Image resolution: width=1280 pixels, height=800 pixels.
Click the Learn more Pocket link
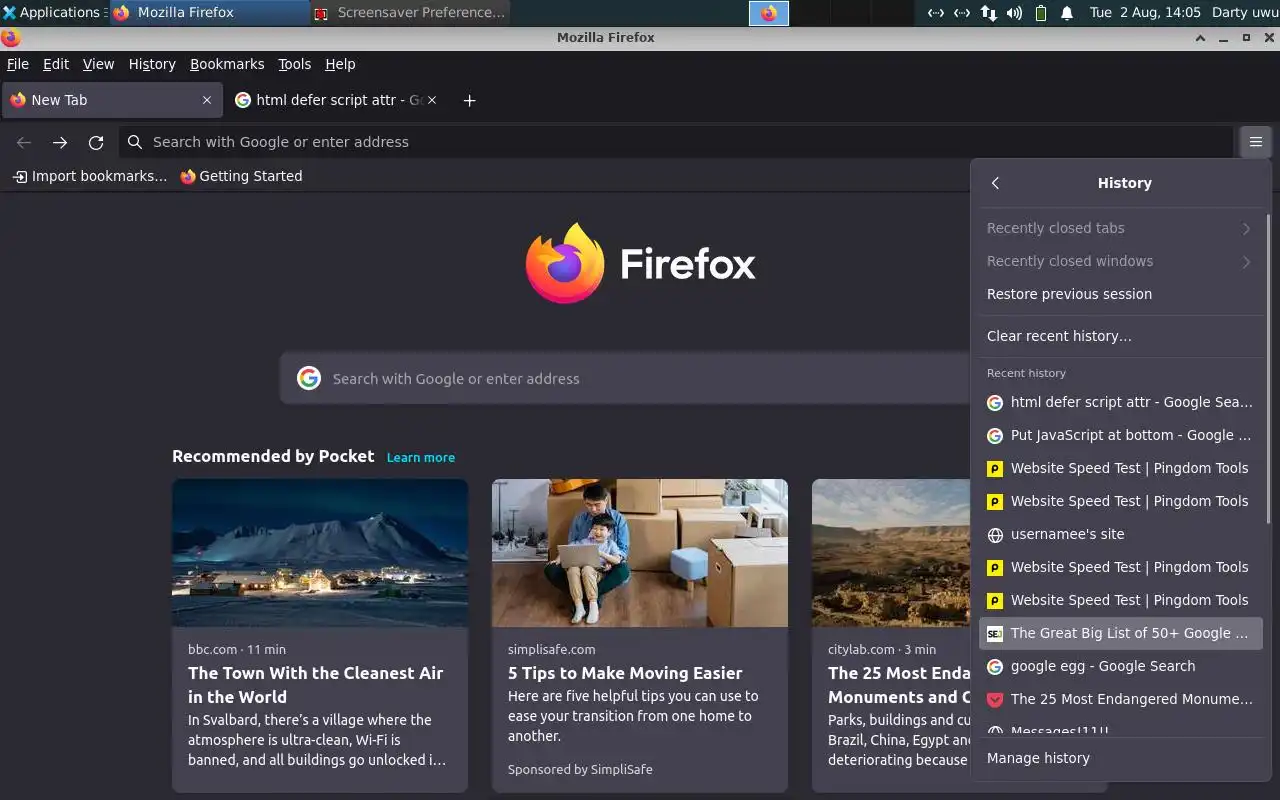421,457
